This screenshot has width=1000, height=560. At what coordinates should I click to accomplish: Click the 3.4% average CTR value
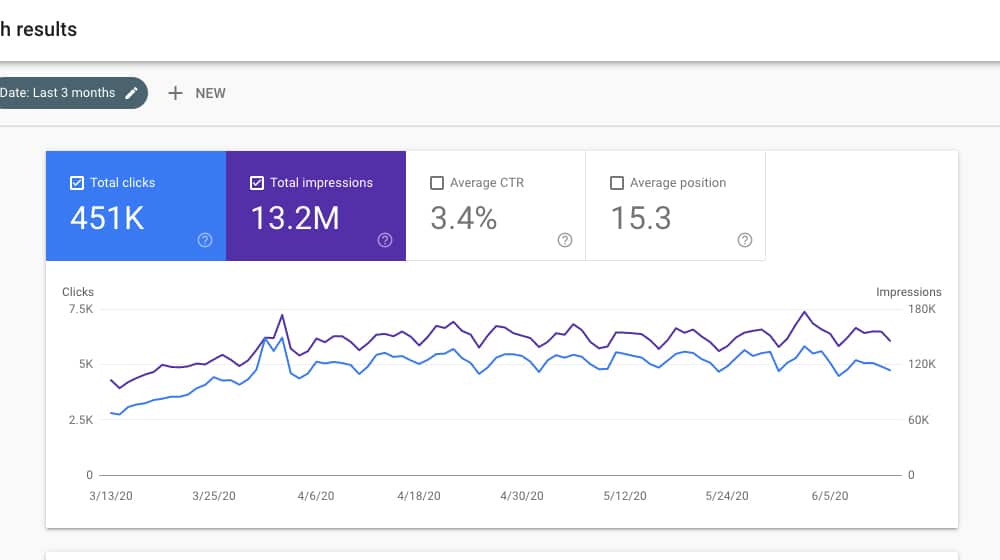[x=463, y=218]
